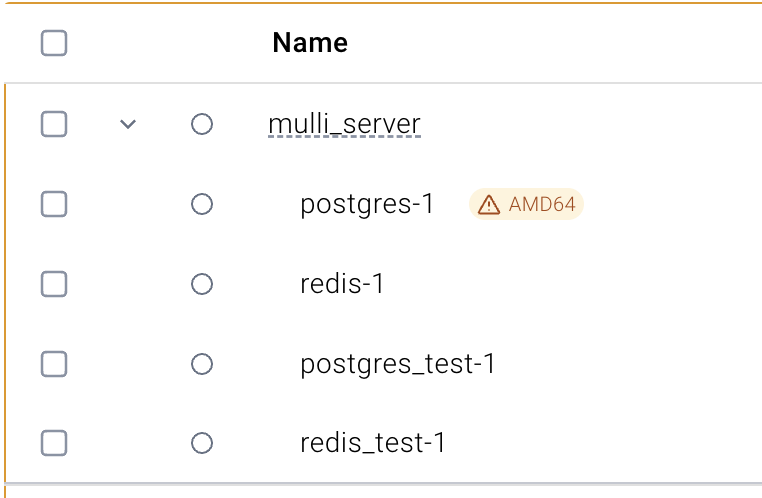The height and width of the screenshot is (498, 762).
Task: Click the postgres_test-1 status circle icon
Action: (202, 364)
